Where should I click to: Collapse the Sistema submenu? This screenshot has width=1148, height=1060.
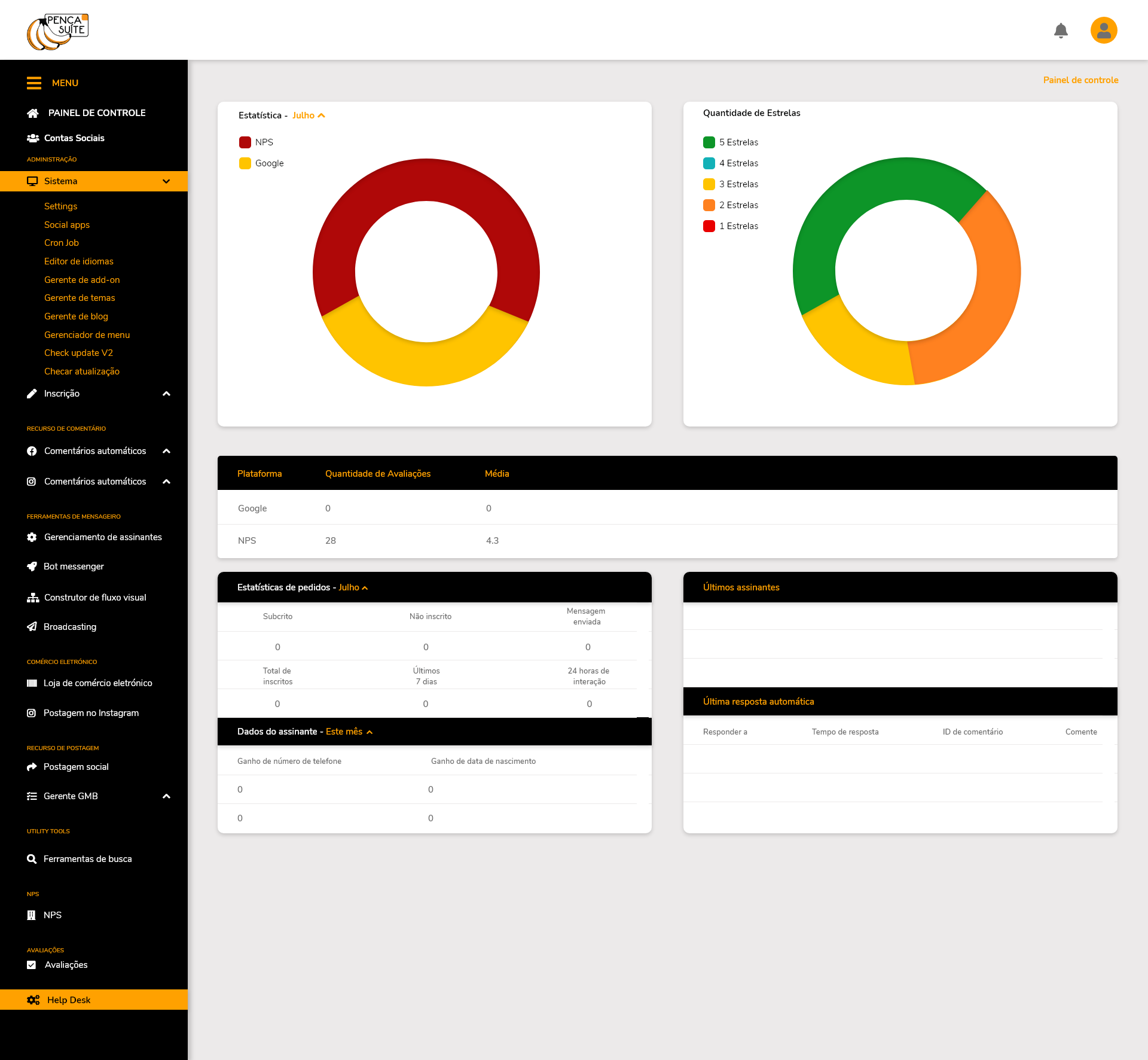166,181
